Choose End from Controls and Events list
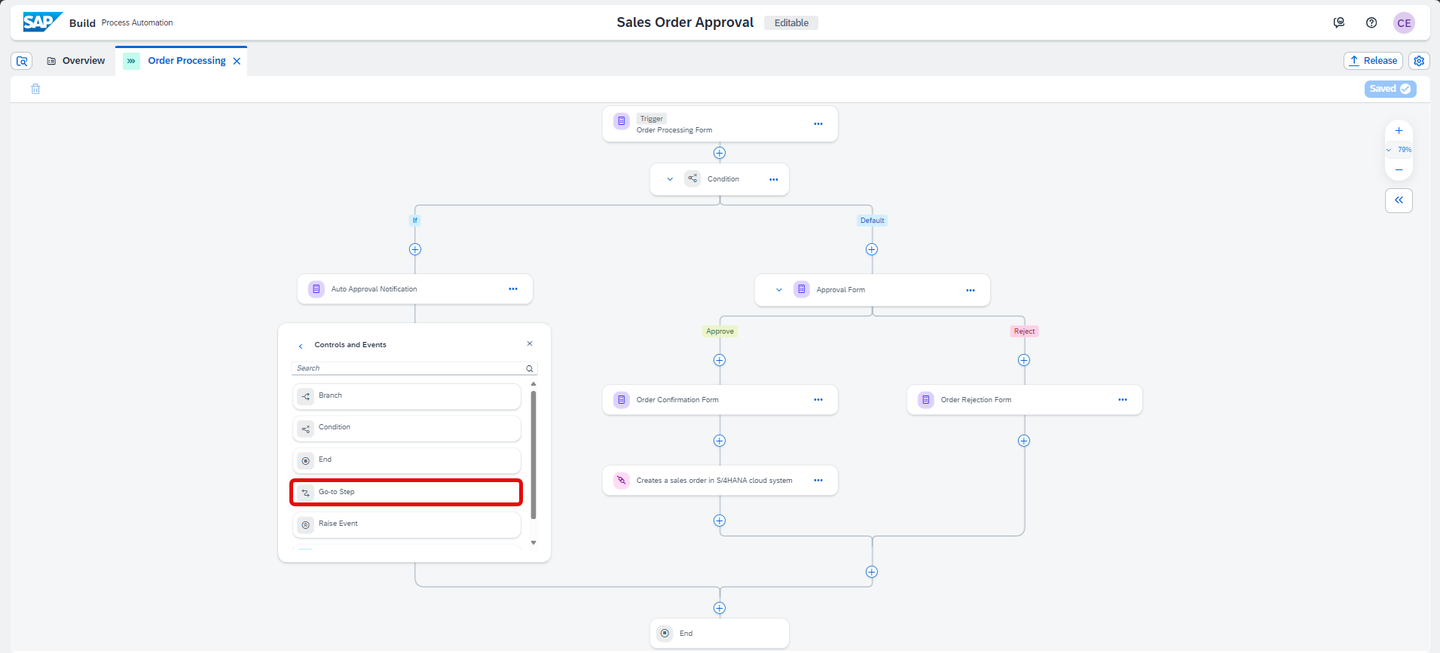Viewport: 1440px width, 653px height. pos(407,460)
